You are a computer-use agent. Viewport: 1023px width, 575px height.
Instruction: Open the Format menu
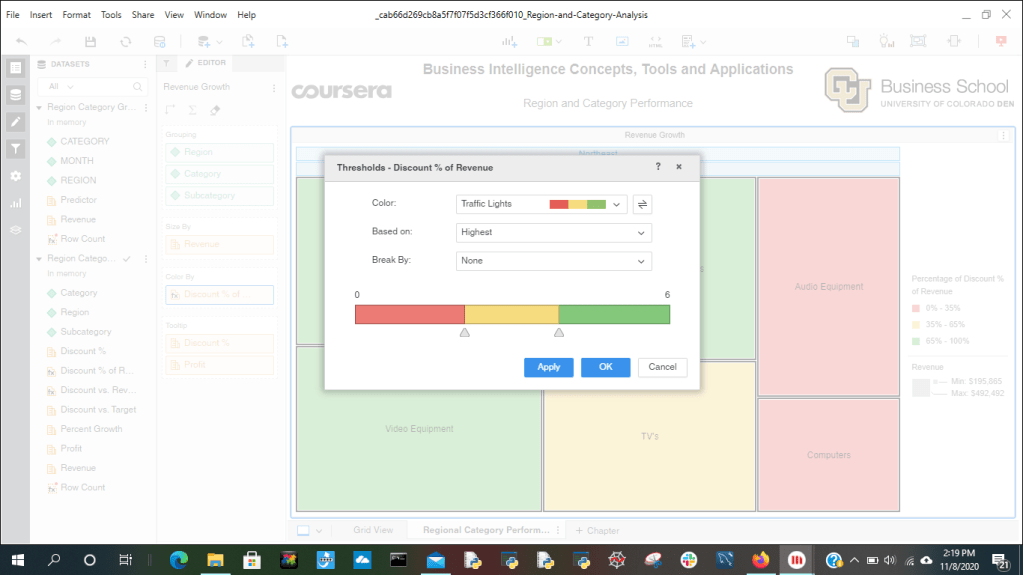[x=76, y=15]
